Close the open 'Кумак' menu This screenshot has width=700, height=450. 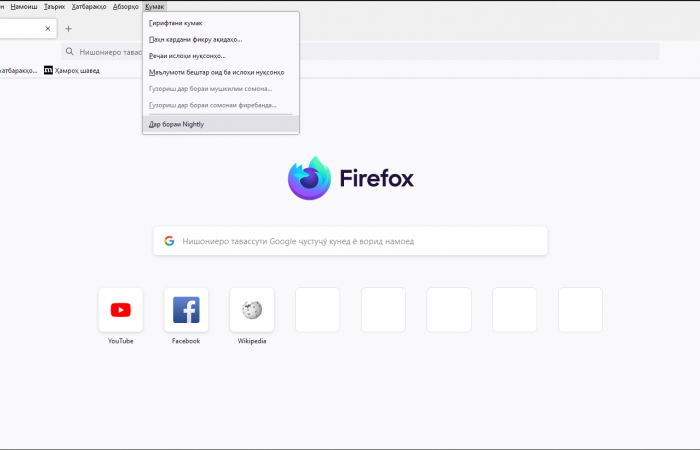[154, 7]
